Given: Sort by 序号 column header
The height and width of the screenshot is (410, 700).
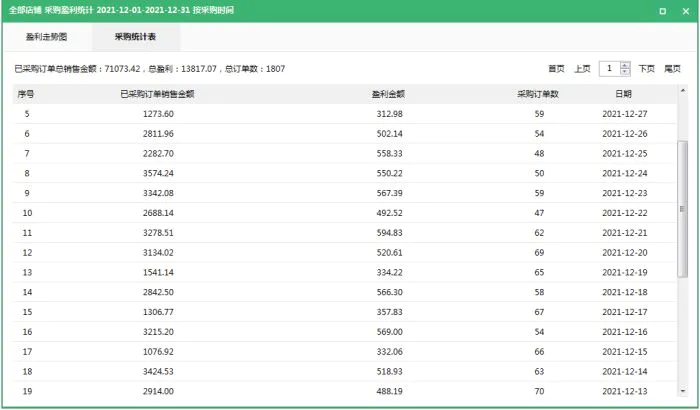Looking at the screenshot, I should point(26,94).
